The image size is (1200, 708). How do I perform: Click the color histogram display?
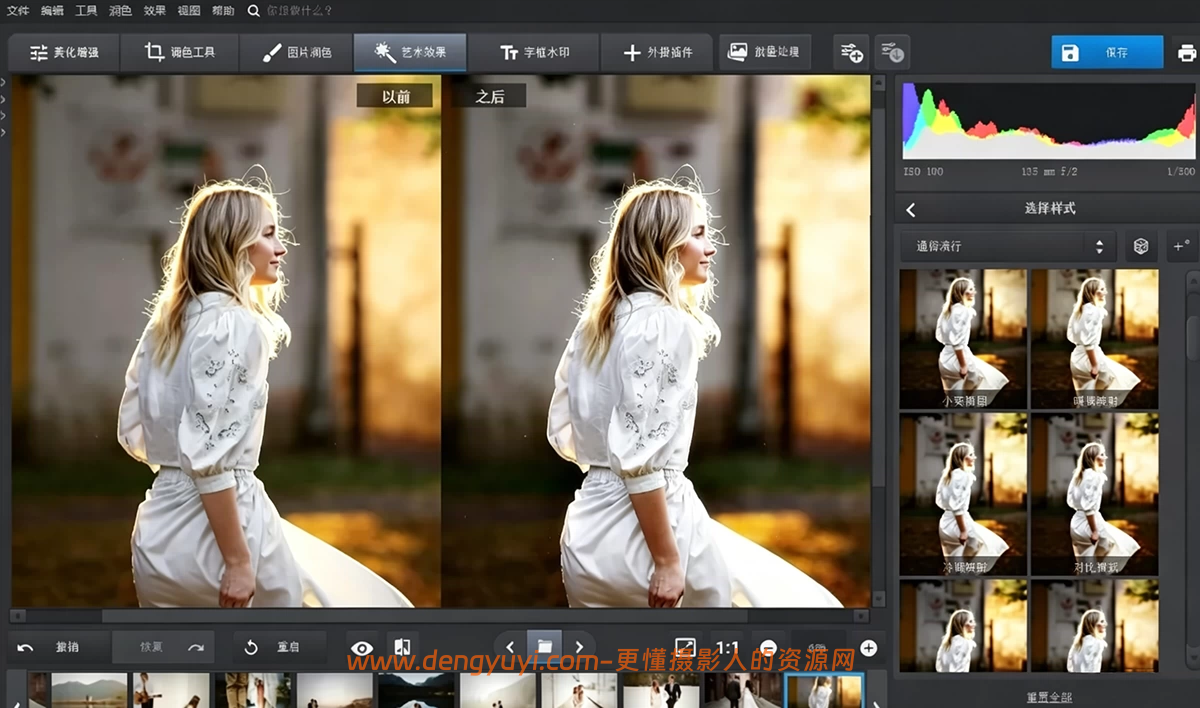click(1049, 120)
